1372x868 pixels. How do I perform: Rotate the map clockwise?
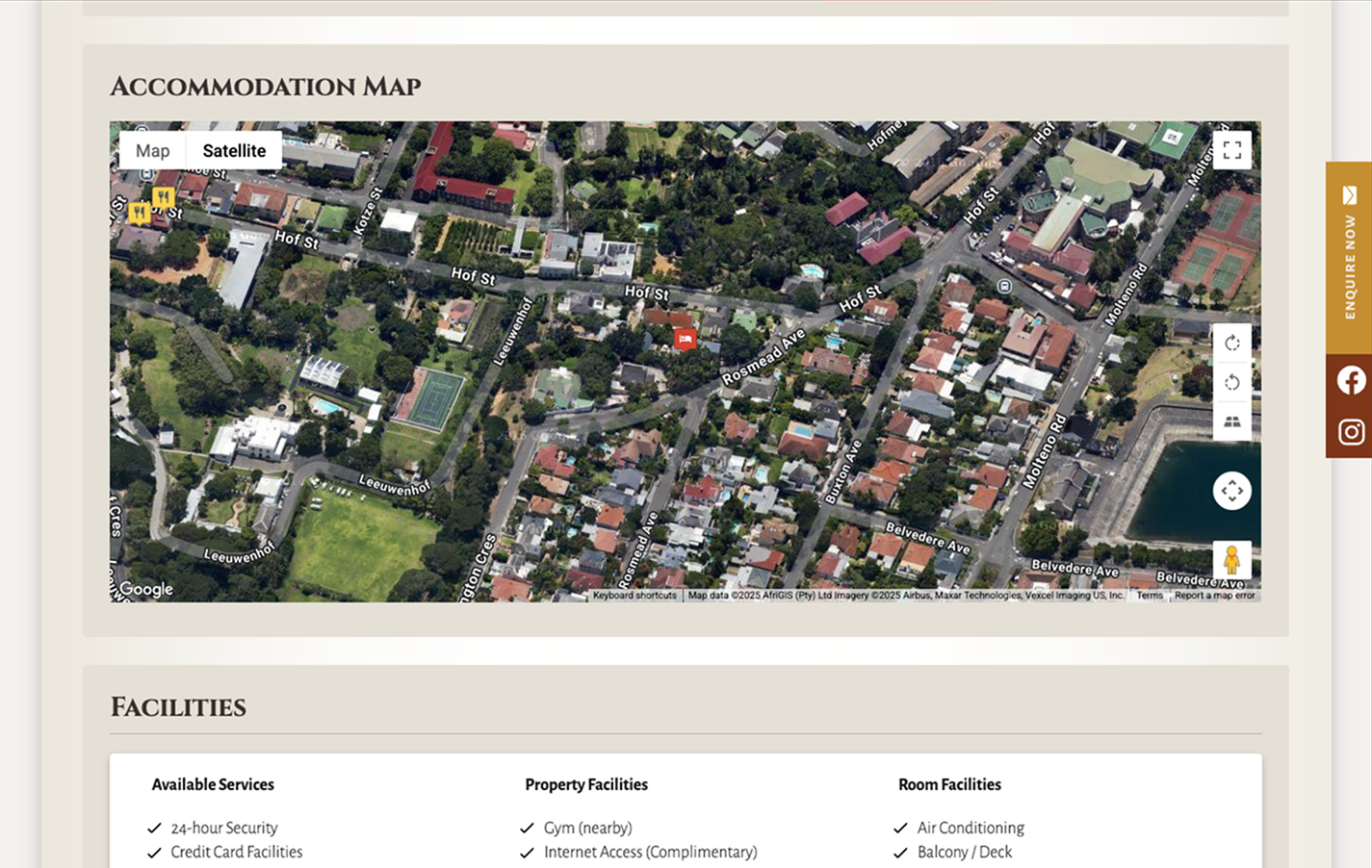point(1231,344)
